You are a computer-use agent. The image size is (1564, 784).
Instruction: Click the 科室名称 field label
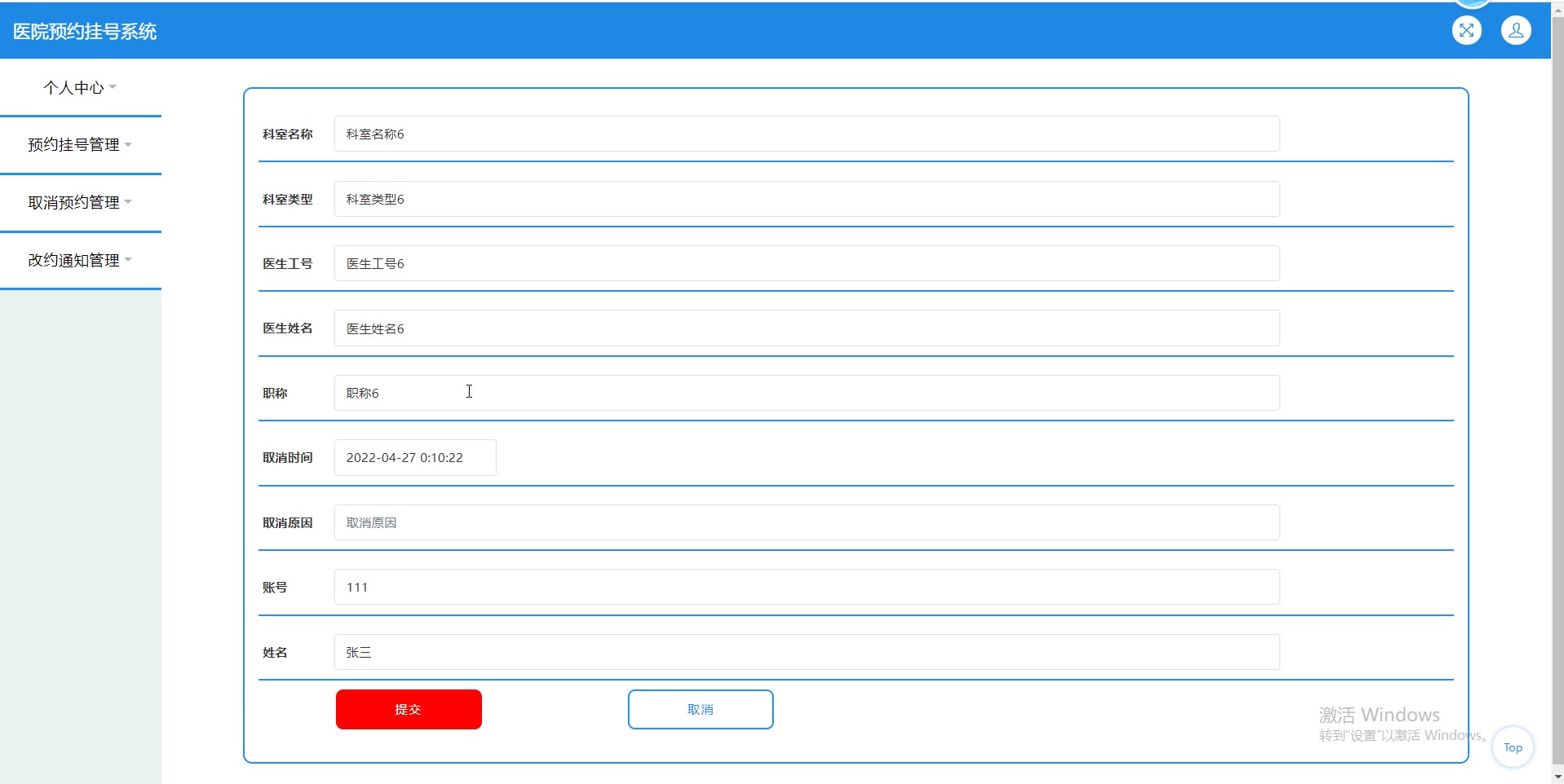point(288,134)
